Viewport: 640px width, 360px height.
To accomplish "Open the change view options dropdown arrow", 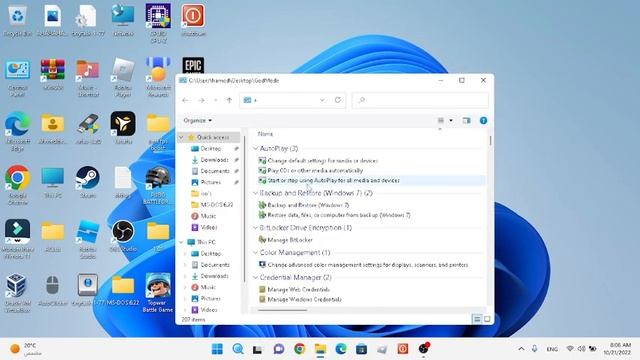I will tap(451, 120).
